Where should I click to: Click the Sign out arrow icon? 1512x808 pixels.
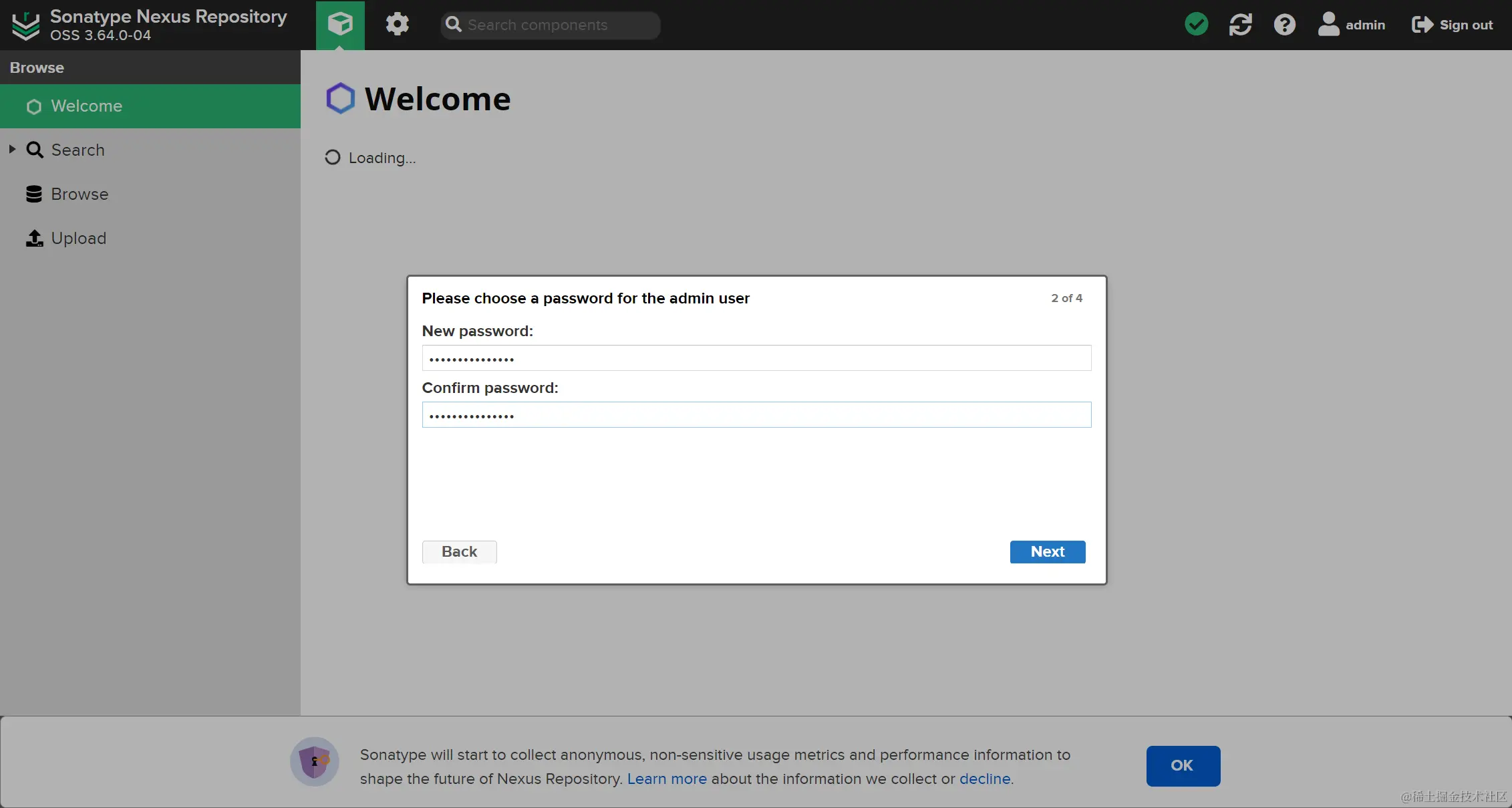pyautogui.click(x=1422, y=25)
